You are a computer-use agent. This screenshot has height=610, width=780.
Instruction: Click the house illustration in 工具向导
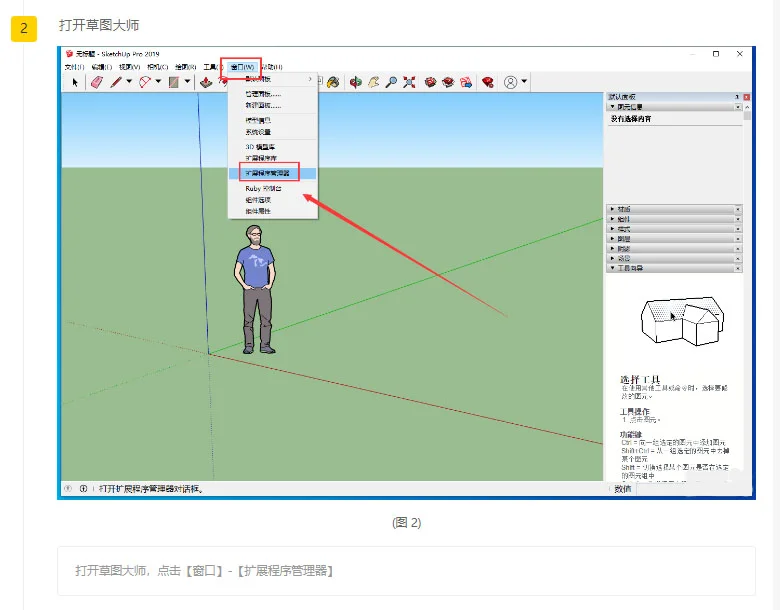coord(682,321)
